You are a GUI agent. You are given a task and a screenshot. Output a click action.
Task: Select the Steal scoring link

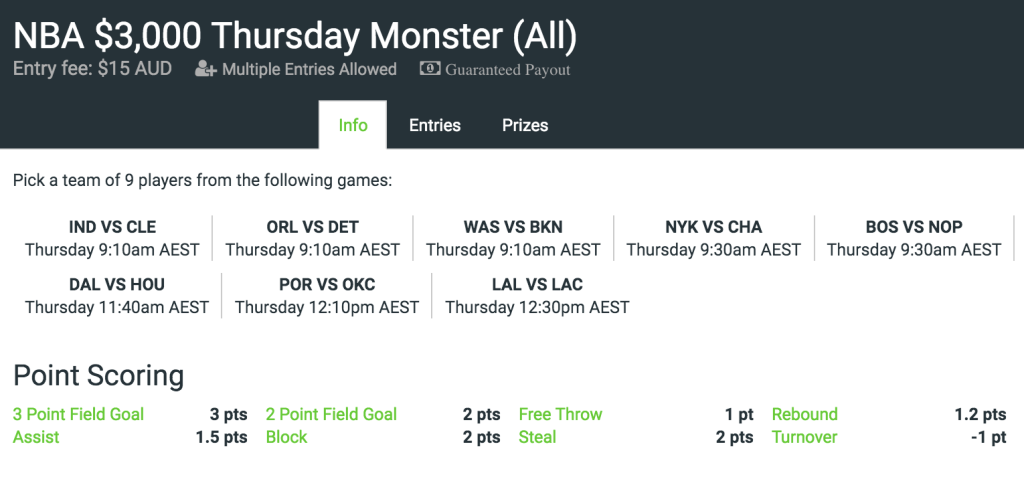pos(537,437)
